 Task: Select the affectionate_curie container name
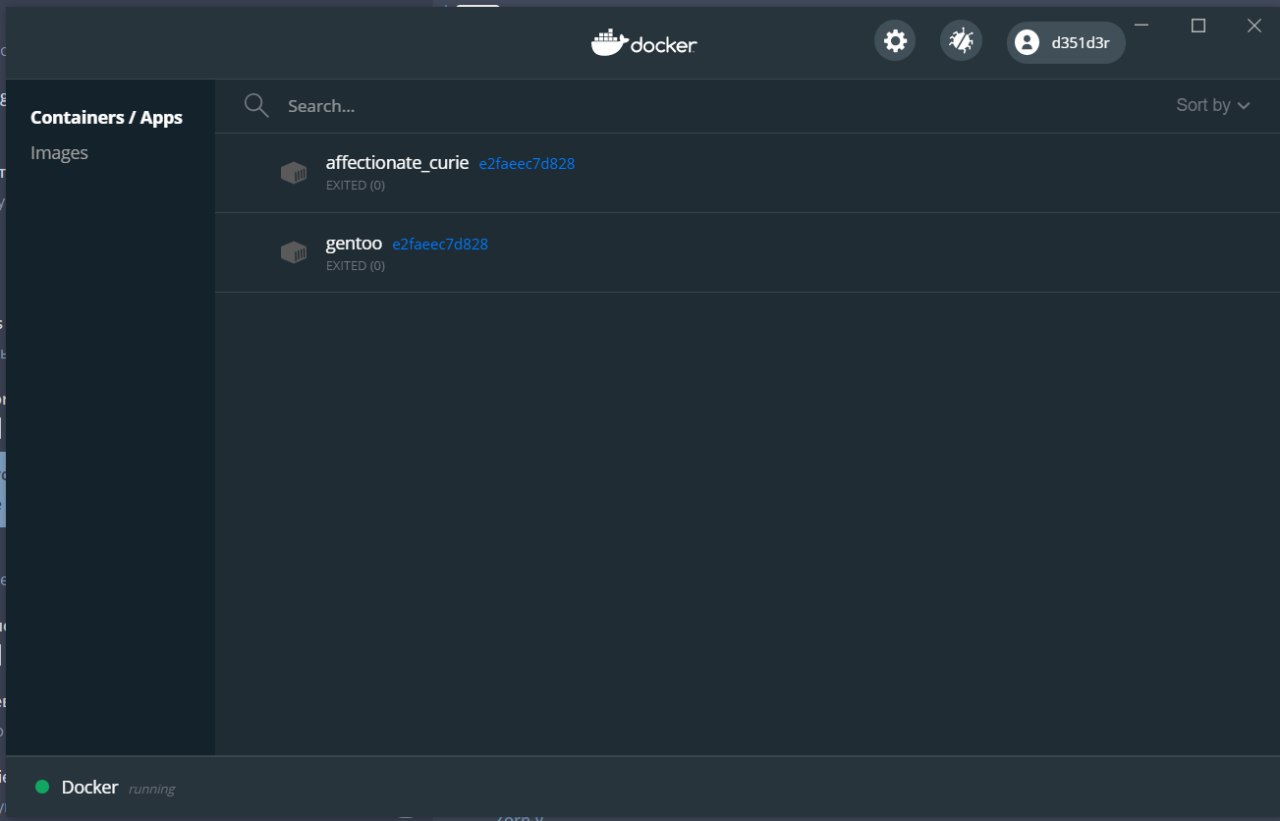(x=397, y=163)
